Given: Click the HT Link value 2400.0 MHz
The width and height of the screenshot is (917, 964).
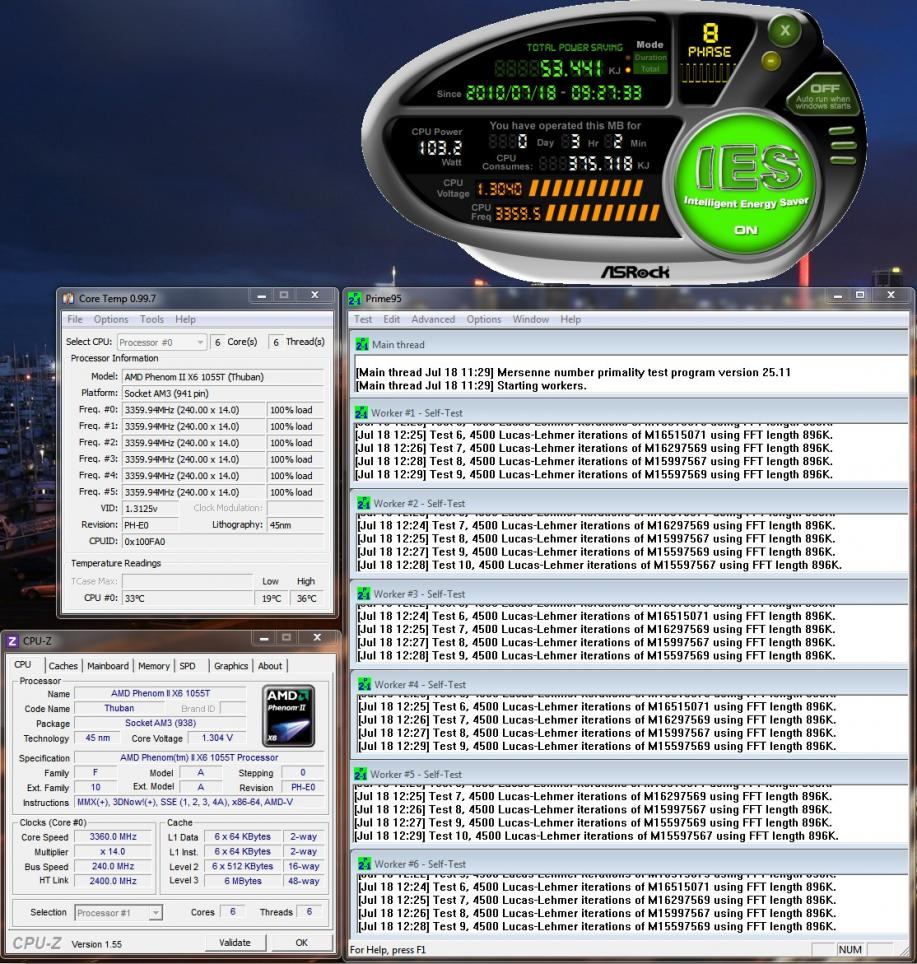Looking at the screenshot, I should point(113,881).
